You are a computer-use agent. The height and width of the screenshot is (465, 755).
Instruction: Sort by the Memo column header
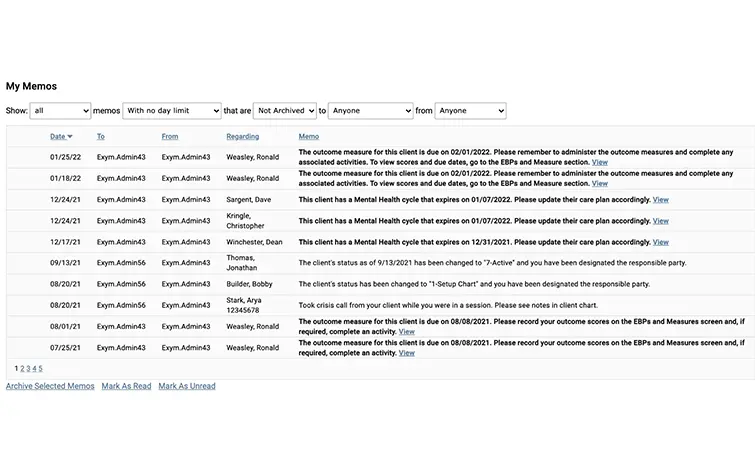click(309, 137)
